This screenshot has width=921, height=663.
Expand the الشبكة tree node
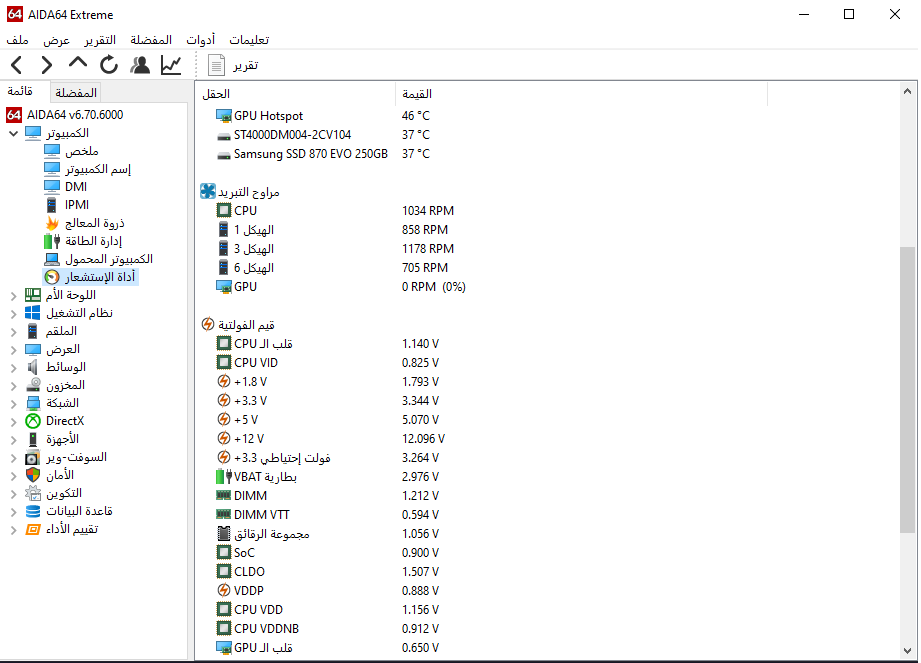point(14,404)
